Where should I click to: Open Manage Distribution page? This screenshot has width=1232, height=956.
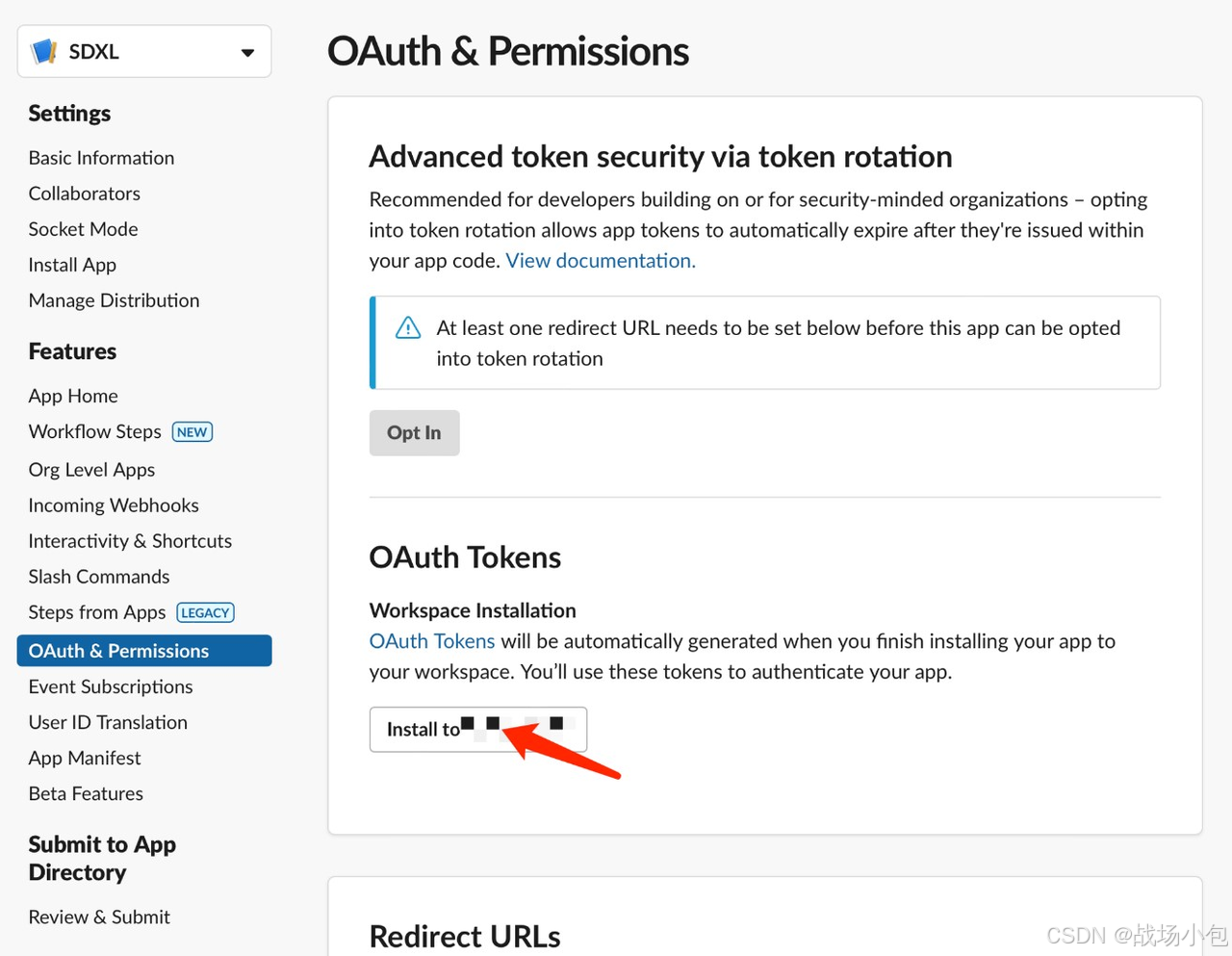pyautogui.click(x=114, y=300)
